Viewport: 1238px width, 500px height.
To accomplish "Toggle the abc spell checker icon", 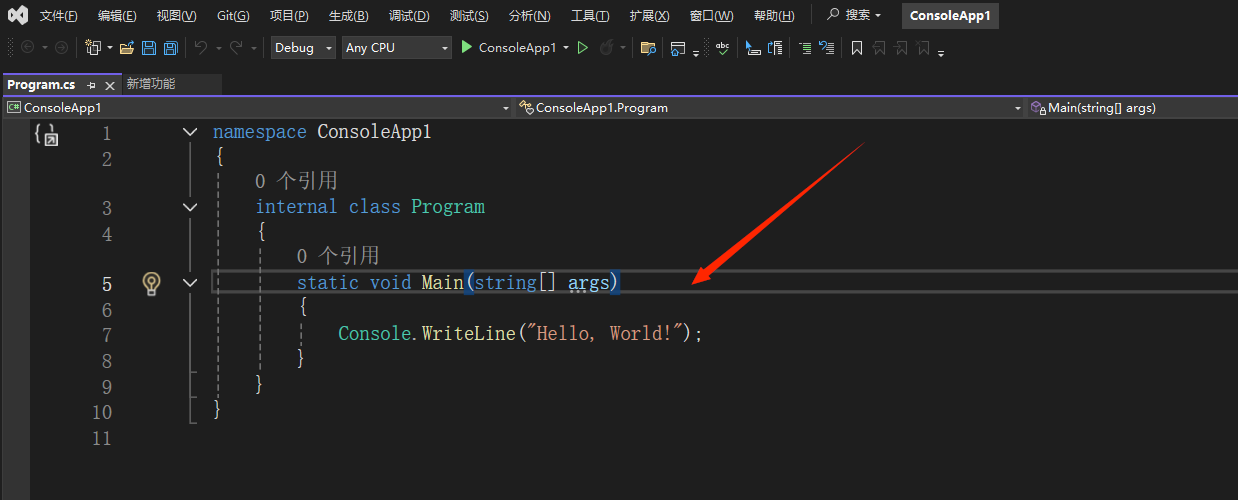I will (x=722, y=48).
